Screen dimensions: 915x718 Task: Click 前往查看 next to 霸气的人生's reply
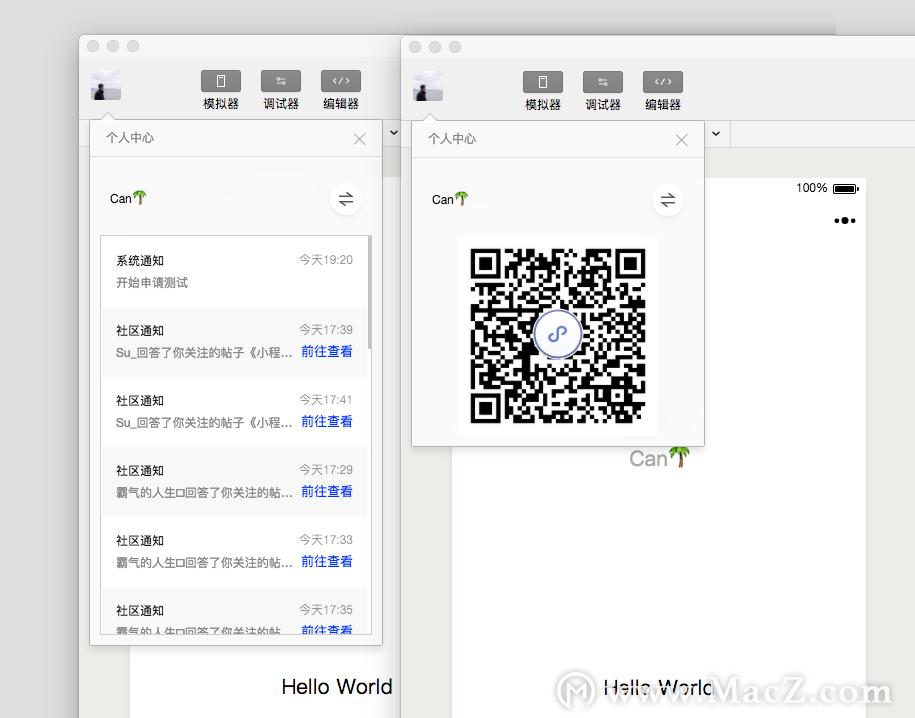326,491
